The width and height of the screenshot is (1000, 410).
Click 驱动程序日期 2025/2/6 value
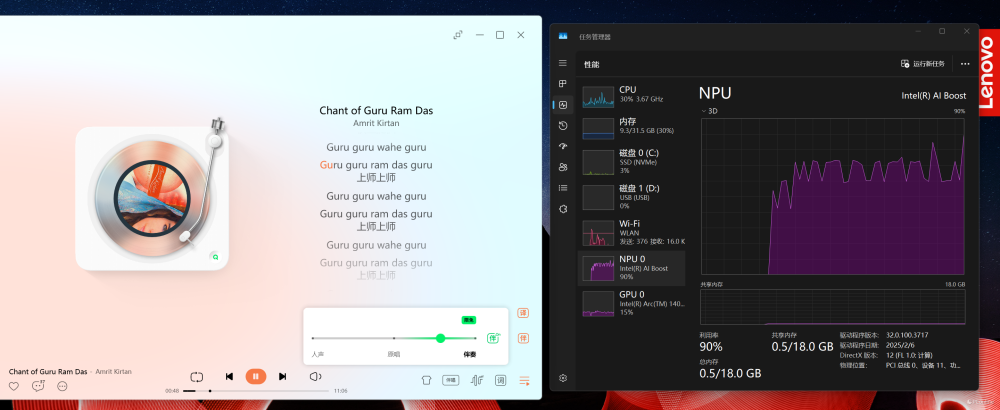pyautogui.click(x=899, y=345)
